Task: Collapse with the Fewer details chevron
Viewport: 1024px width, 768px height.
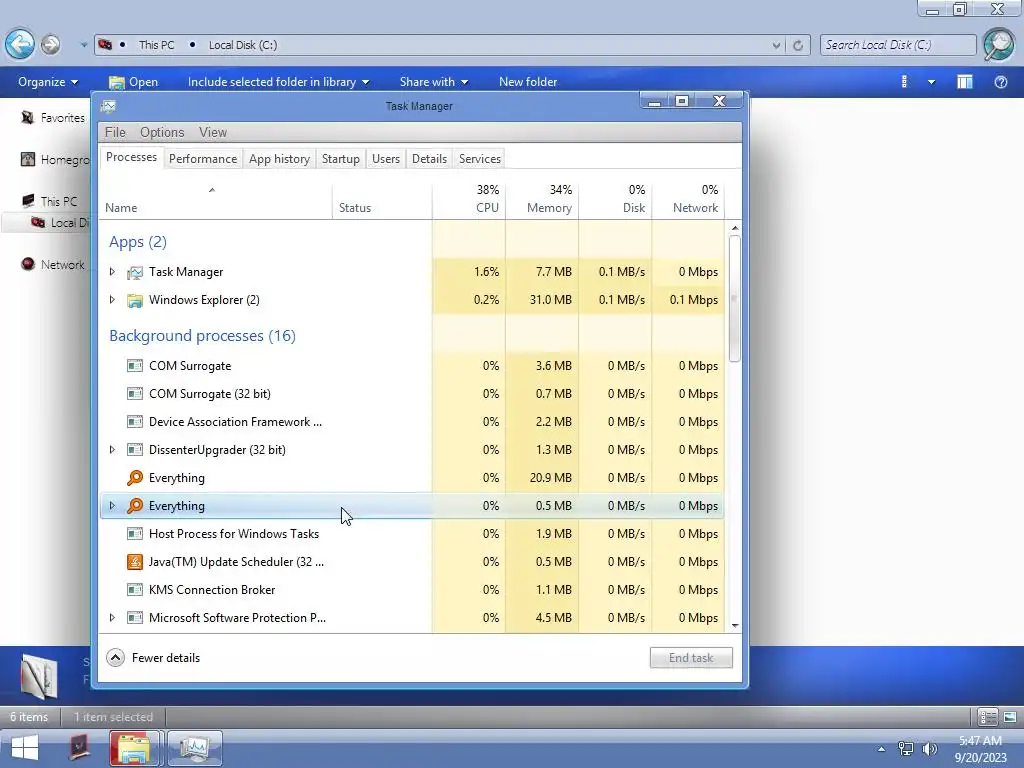Action: (x=116, y=658)
